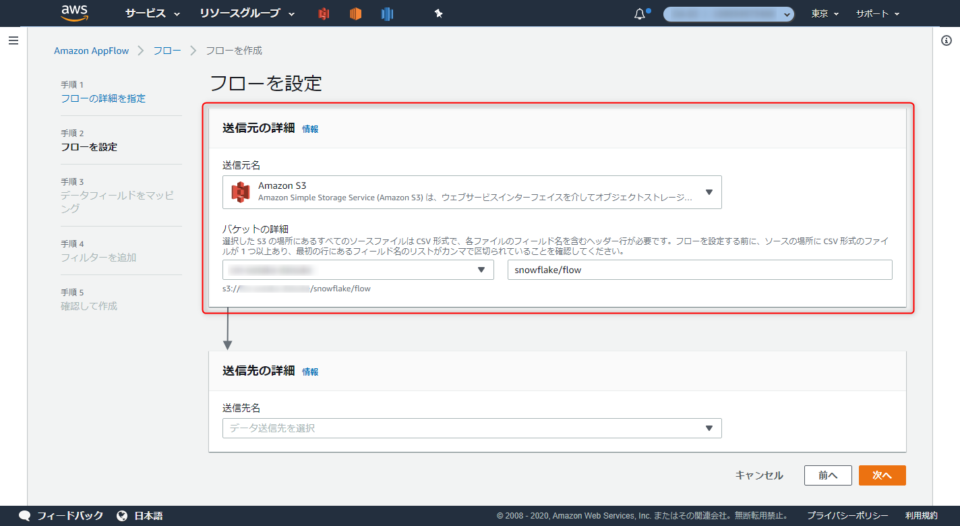Go to フロー breadcrumb link

coord(167,51)
